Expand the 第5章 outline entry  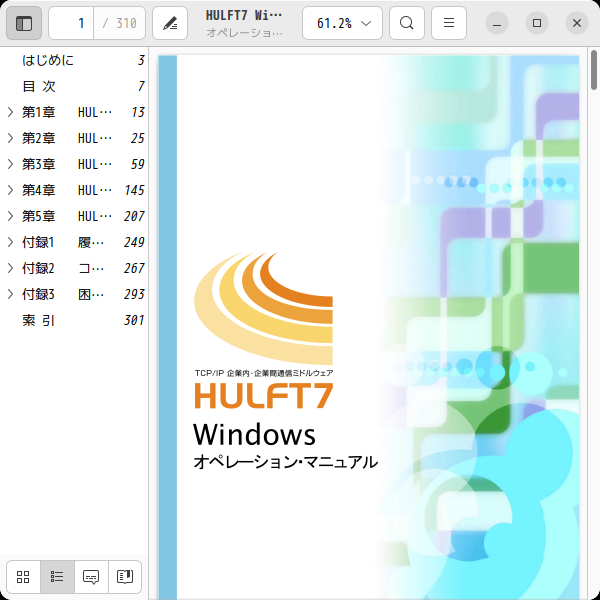pos(10,216)
